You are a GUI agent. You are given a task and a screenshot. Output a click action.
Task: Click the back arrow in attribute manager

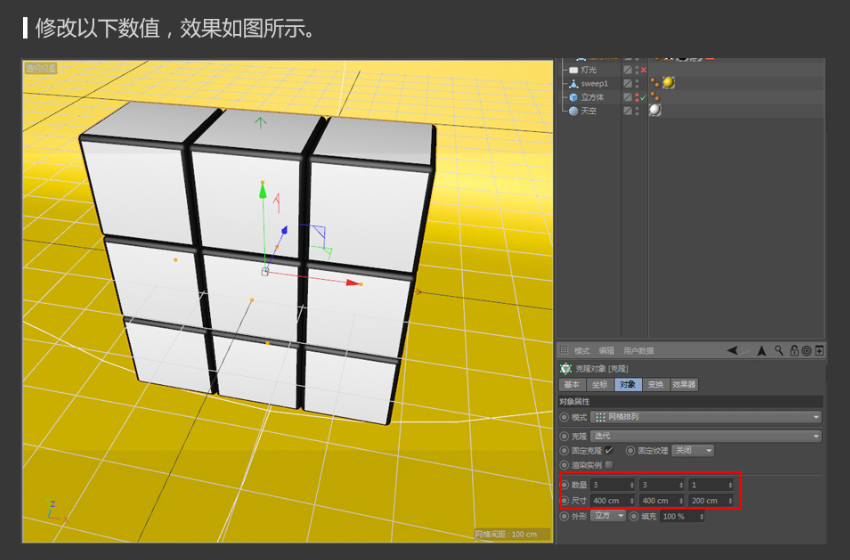tap(733, 351)
